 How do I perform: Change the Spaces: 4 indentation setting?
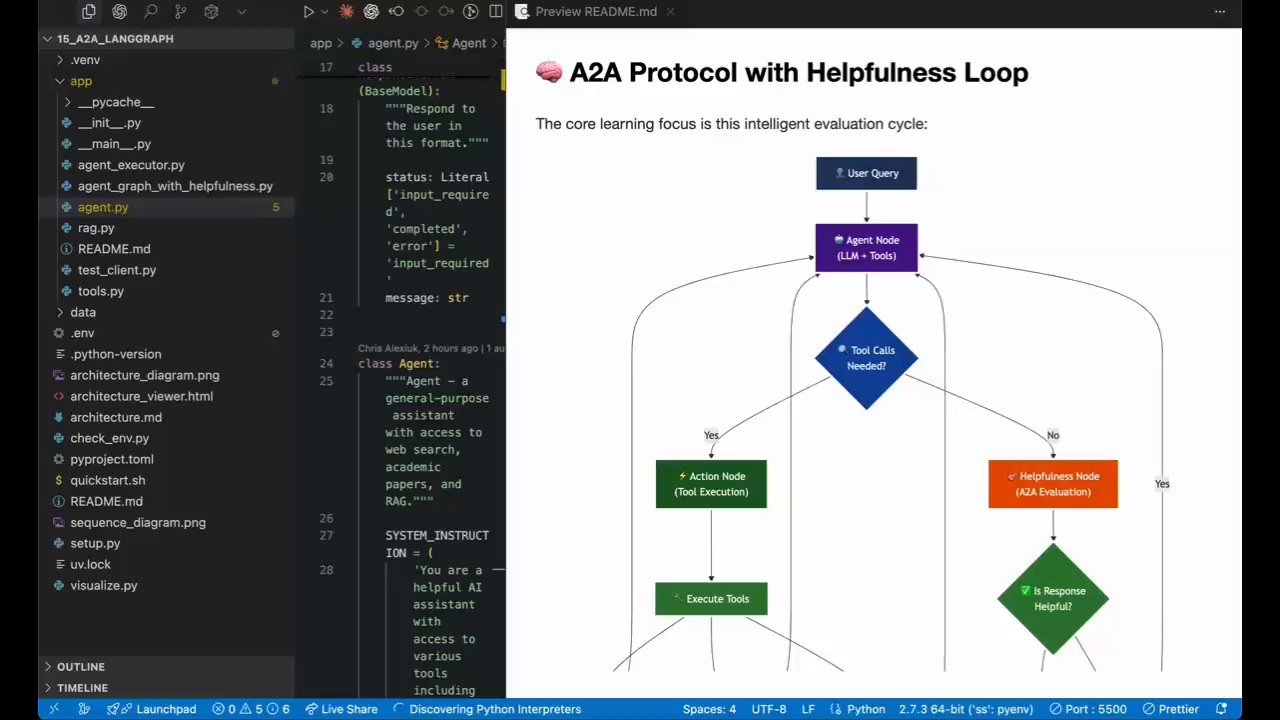point(709,709)
